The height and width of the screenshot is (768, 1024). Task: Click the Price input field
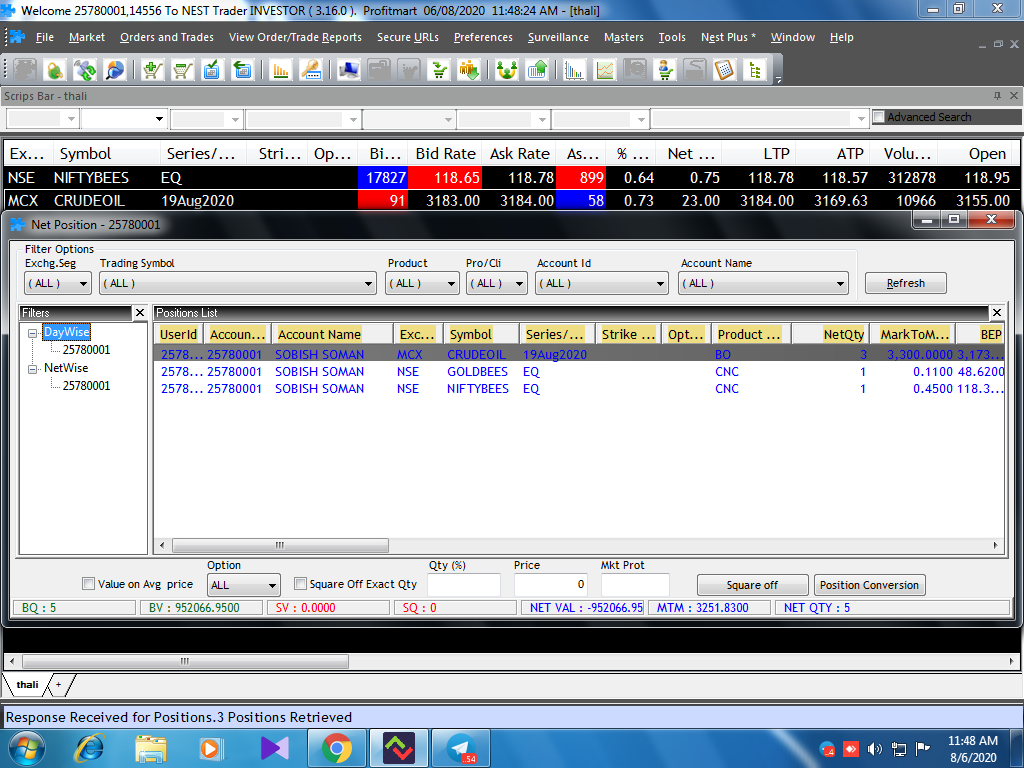coord(551,584)
